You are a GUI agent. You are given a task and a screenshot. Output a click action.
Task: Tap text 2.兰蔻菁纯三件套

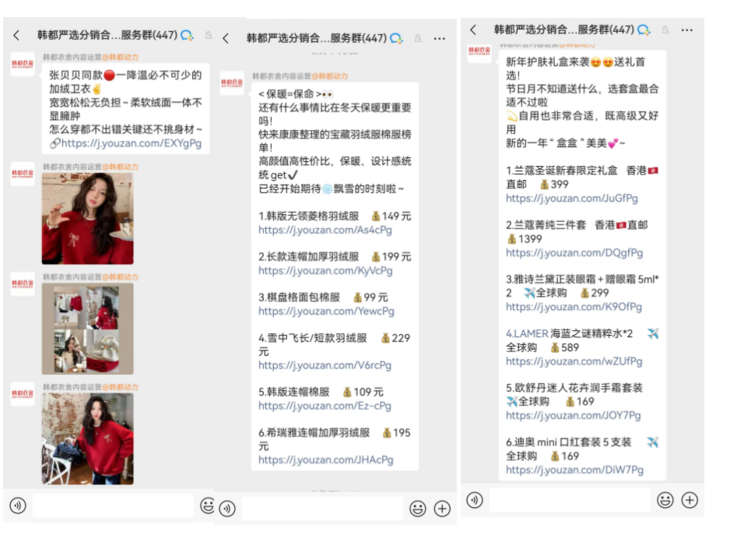click(x=546, y=225)
